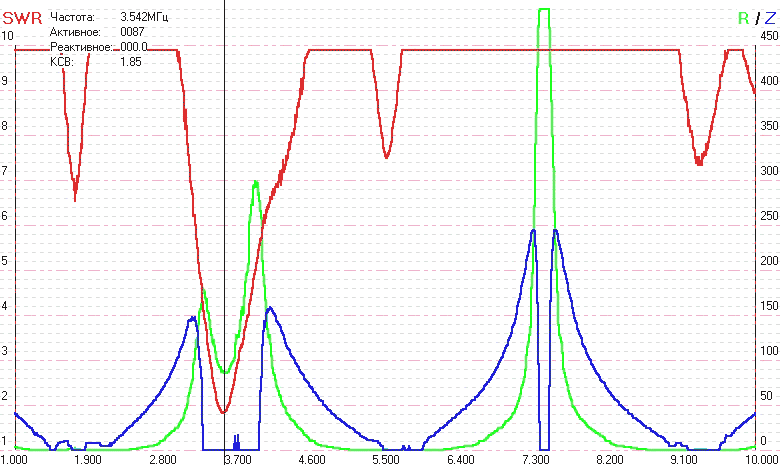The height and width of the screenshot is (465, 780).
Task: Click the 8.200 frequency axis tick
Action: coord(610,459)
